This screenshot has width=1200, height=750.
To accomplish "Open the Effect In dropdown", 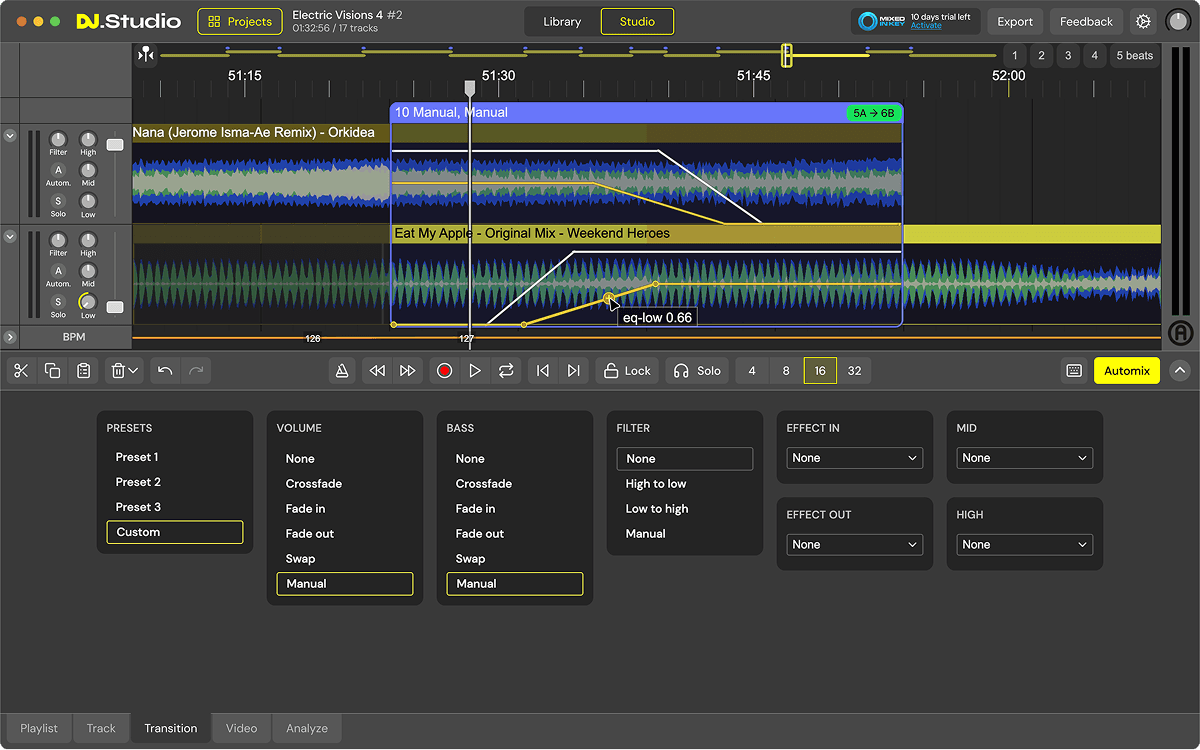I will (855, 458).
